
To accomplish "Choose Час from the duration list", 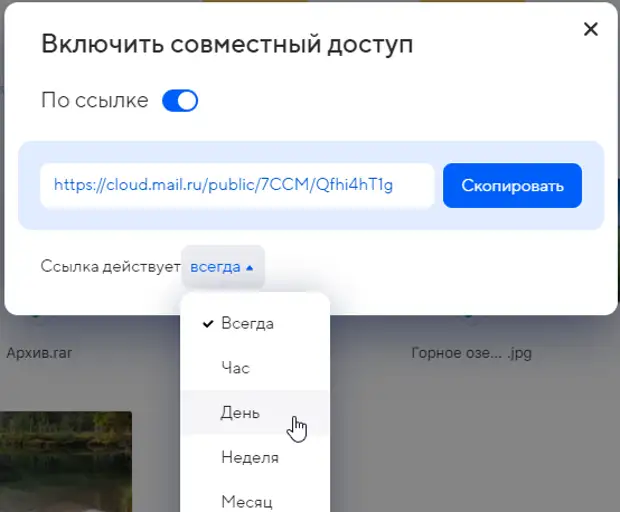I will [255, 368].
